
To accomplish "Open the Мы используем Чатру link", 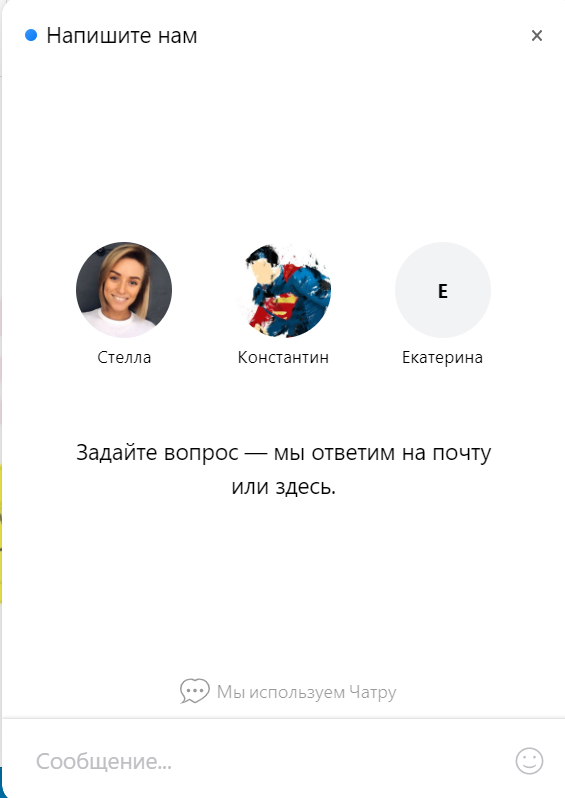I will (306, 692).
